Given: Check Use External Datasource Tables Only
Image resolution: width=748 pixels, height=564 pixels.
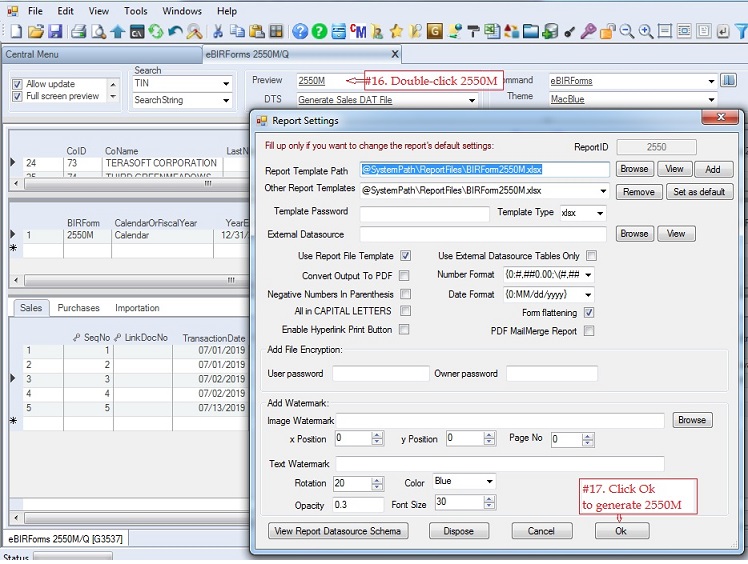Looking at the screenshot, I should point(592,256).
